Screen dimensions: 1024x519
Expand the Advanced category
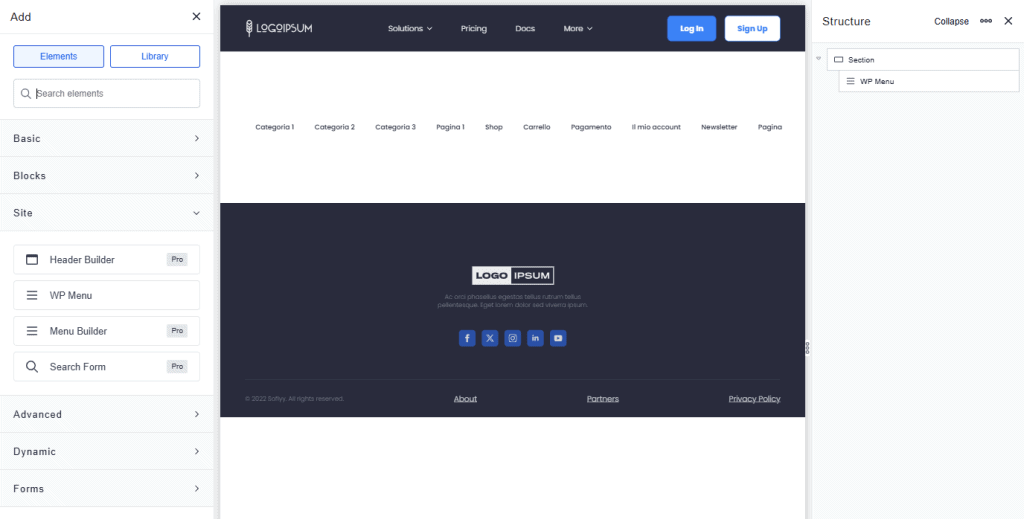click(x=106, y=414)
